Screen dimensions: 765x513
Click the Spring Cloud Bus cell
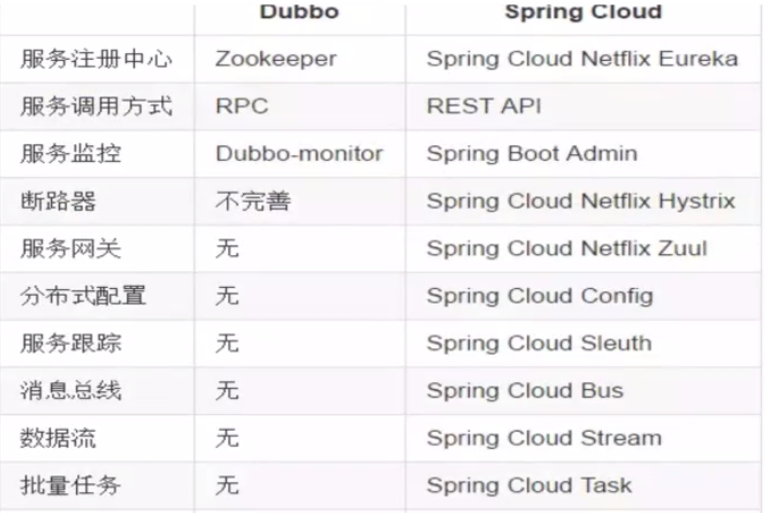(x=524, y=391)
